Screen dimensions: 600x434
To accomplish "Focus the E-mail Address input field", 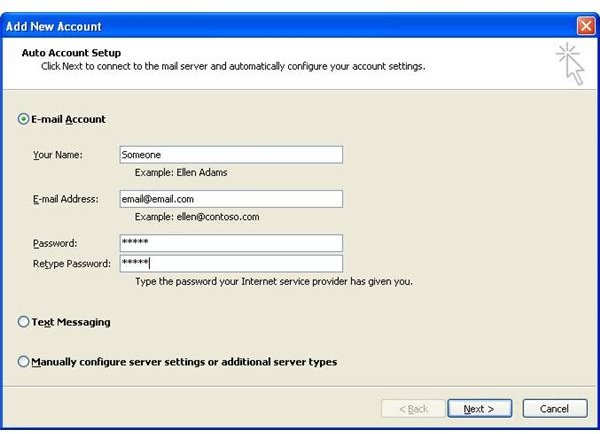I will click(231, 199).
